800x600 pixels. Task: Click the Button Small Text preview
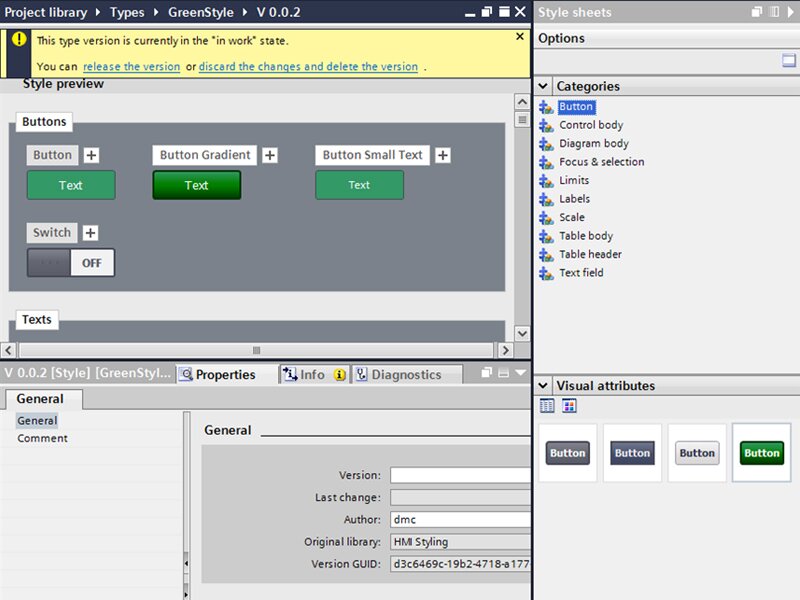click(x=359, y=185)
